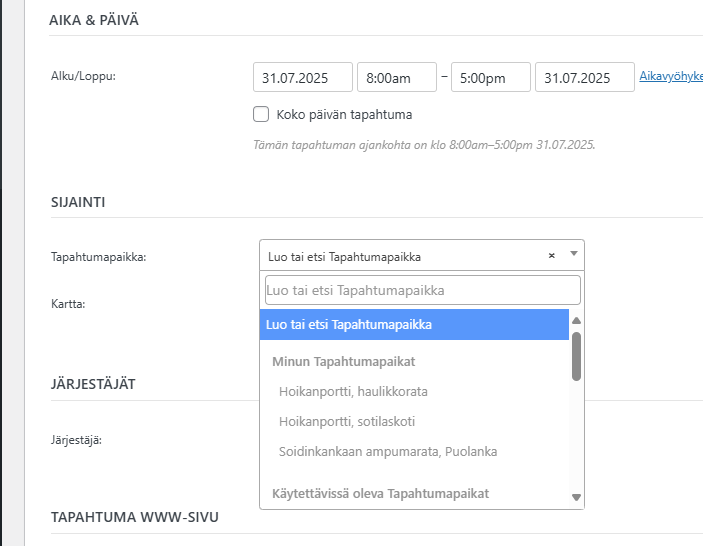Open the 8:00am start time field
The width and height of the screenshot is (703, 546).
click(396, 78)
